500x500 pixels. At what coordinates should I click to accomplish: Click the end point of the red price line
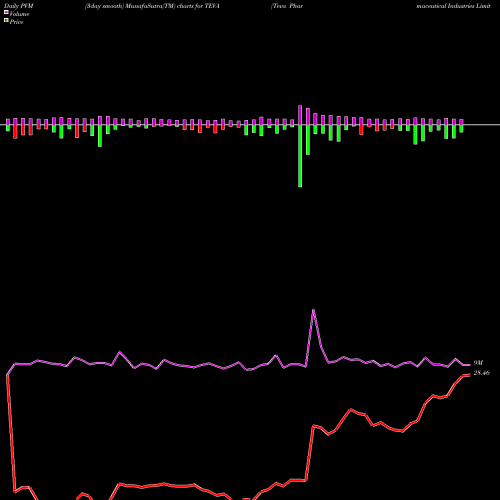[x=469, y=375]
